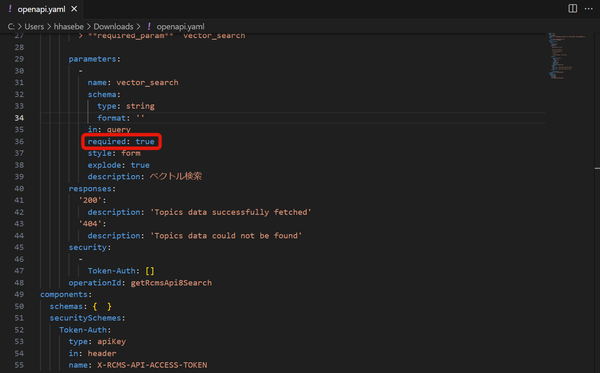
Task: Click operationId getRcmsApi8Search value
Action: click(x=171, y=283)
